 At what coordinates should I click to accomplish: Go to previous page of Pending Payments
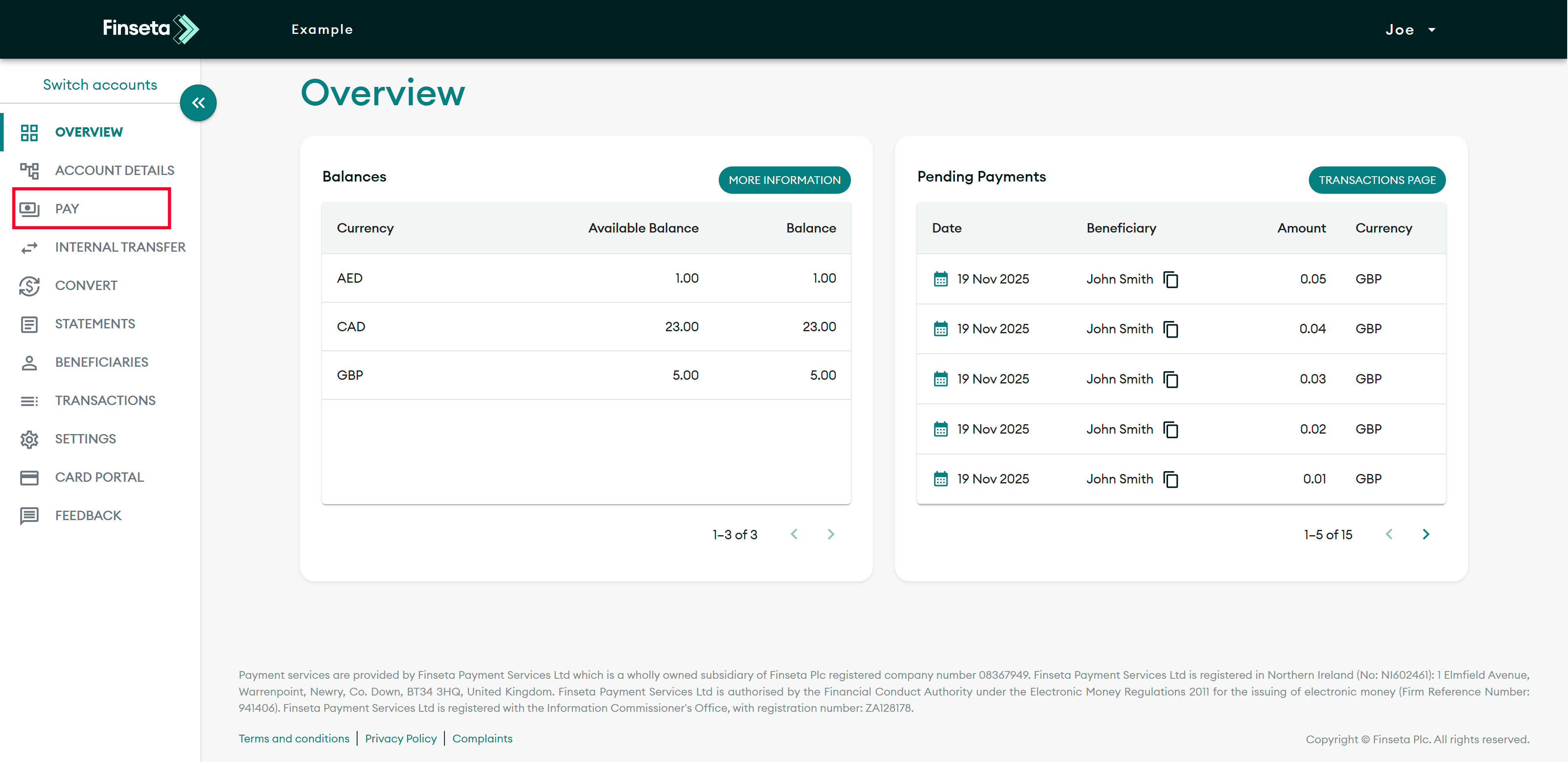click(1389, 534)
